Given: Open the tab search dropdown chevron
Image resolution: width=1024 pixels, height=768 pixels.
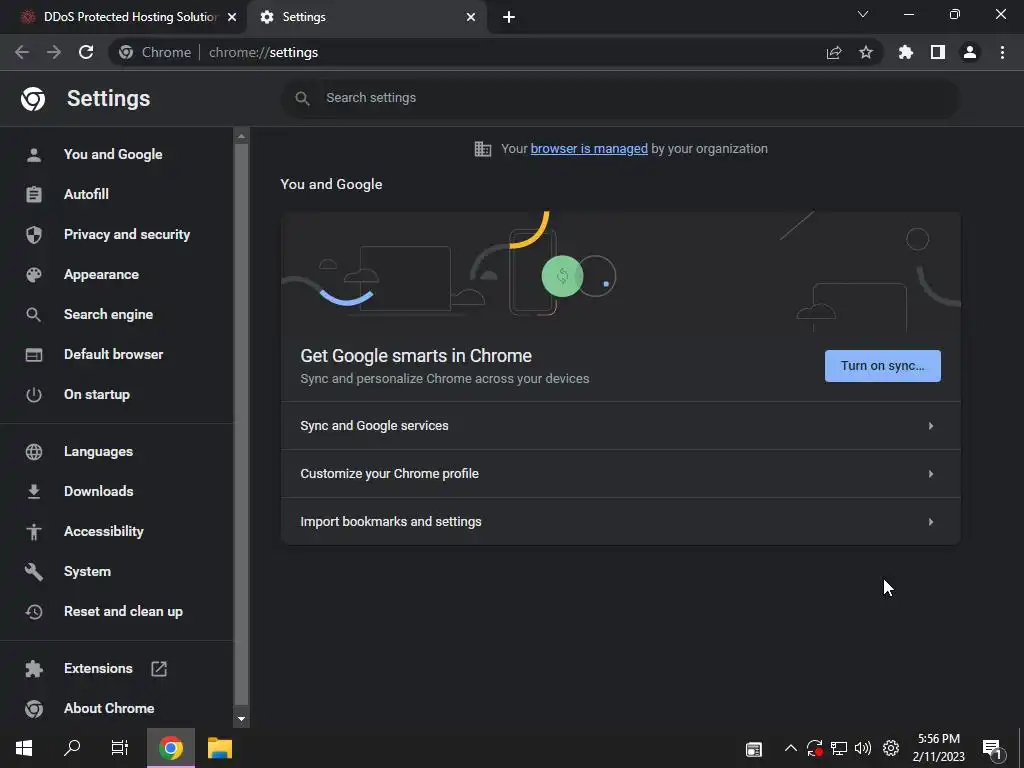Looking at the screenshot, I should [x=863, y=14].
